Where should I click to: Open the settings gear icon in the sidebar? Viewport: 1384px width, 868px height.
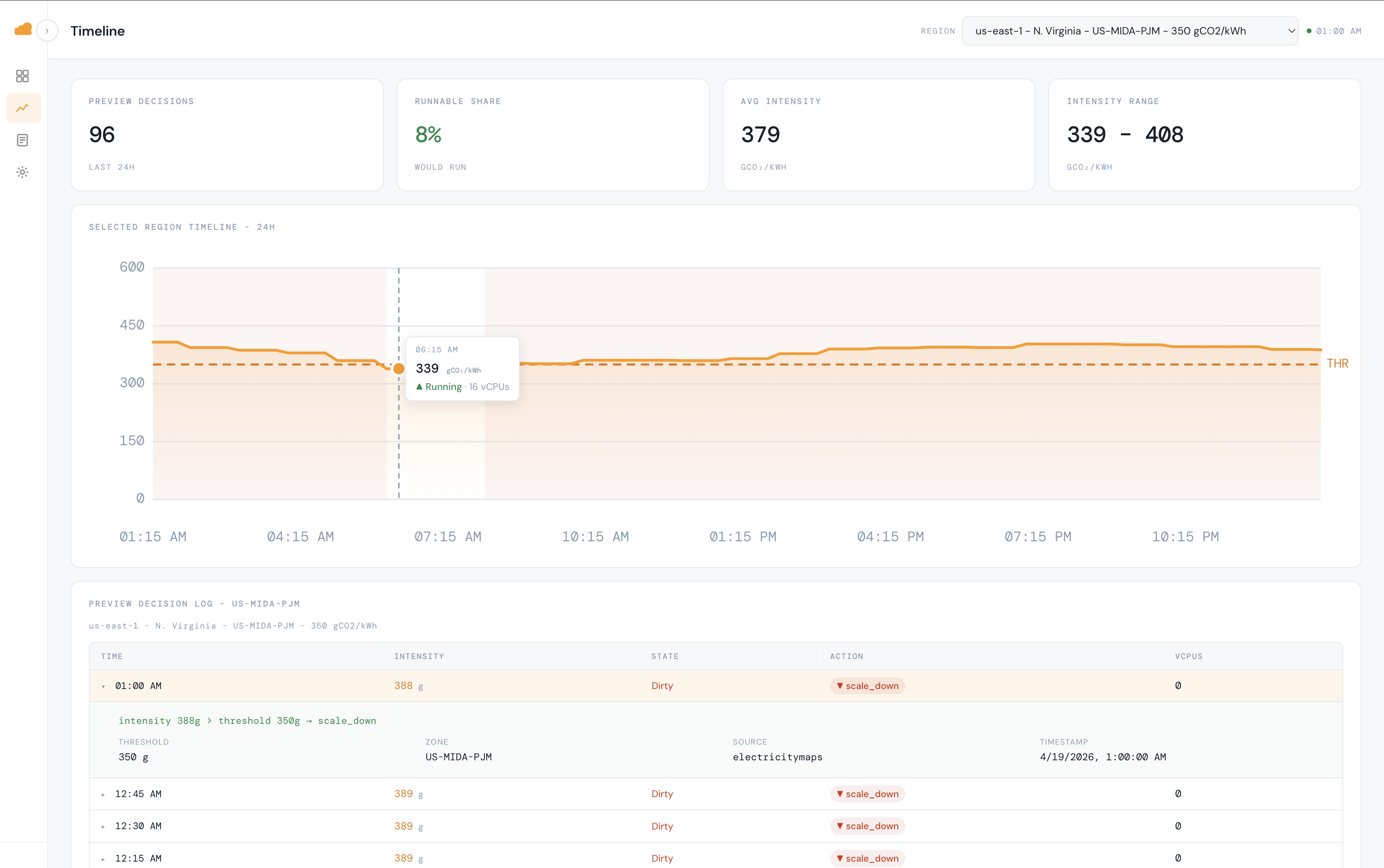pyautogui.click(x=22, y=172)
